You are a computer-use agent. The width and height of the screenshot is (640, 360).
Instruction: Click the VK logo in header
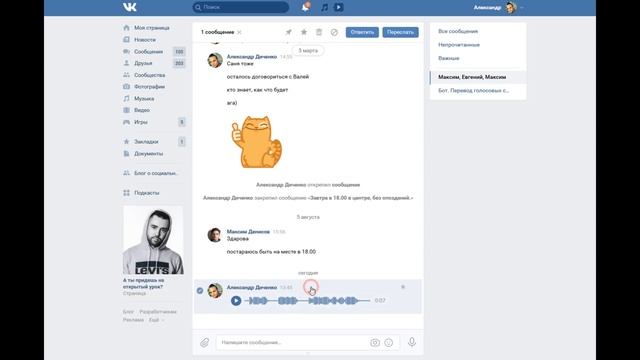pos(130,7)
